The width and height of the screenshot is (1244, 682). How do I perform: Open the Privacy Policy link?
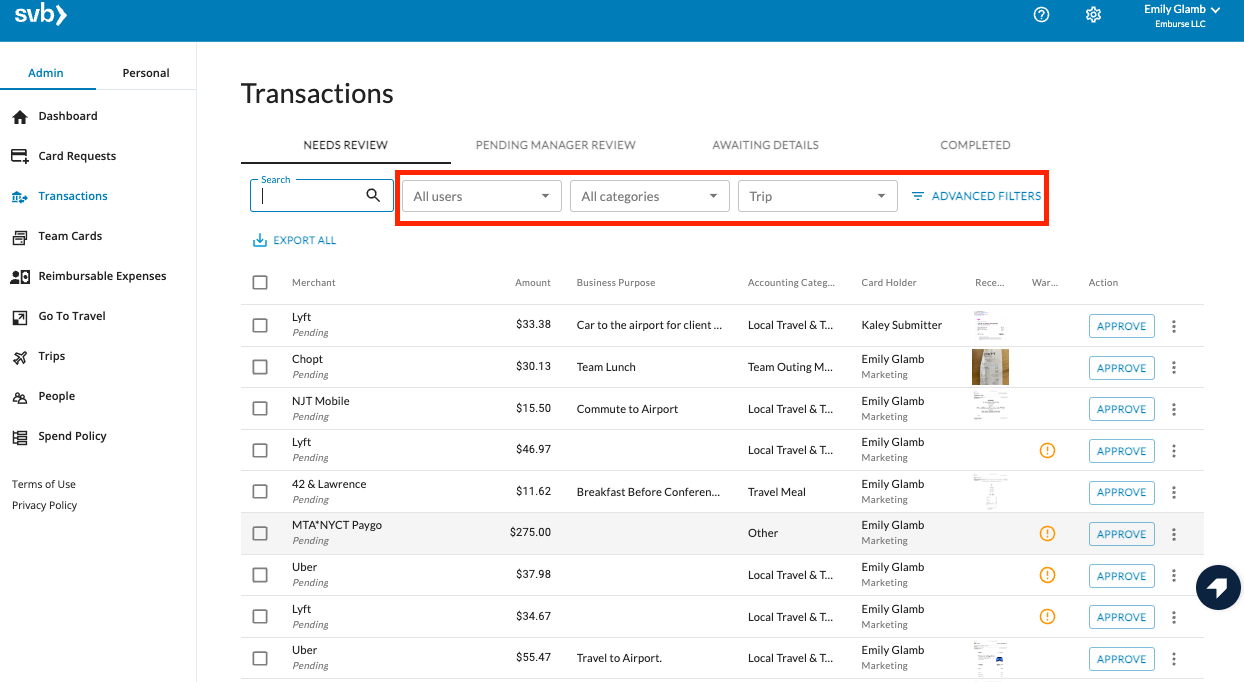[x=45, y=505]
